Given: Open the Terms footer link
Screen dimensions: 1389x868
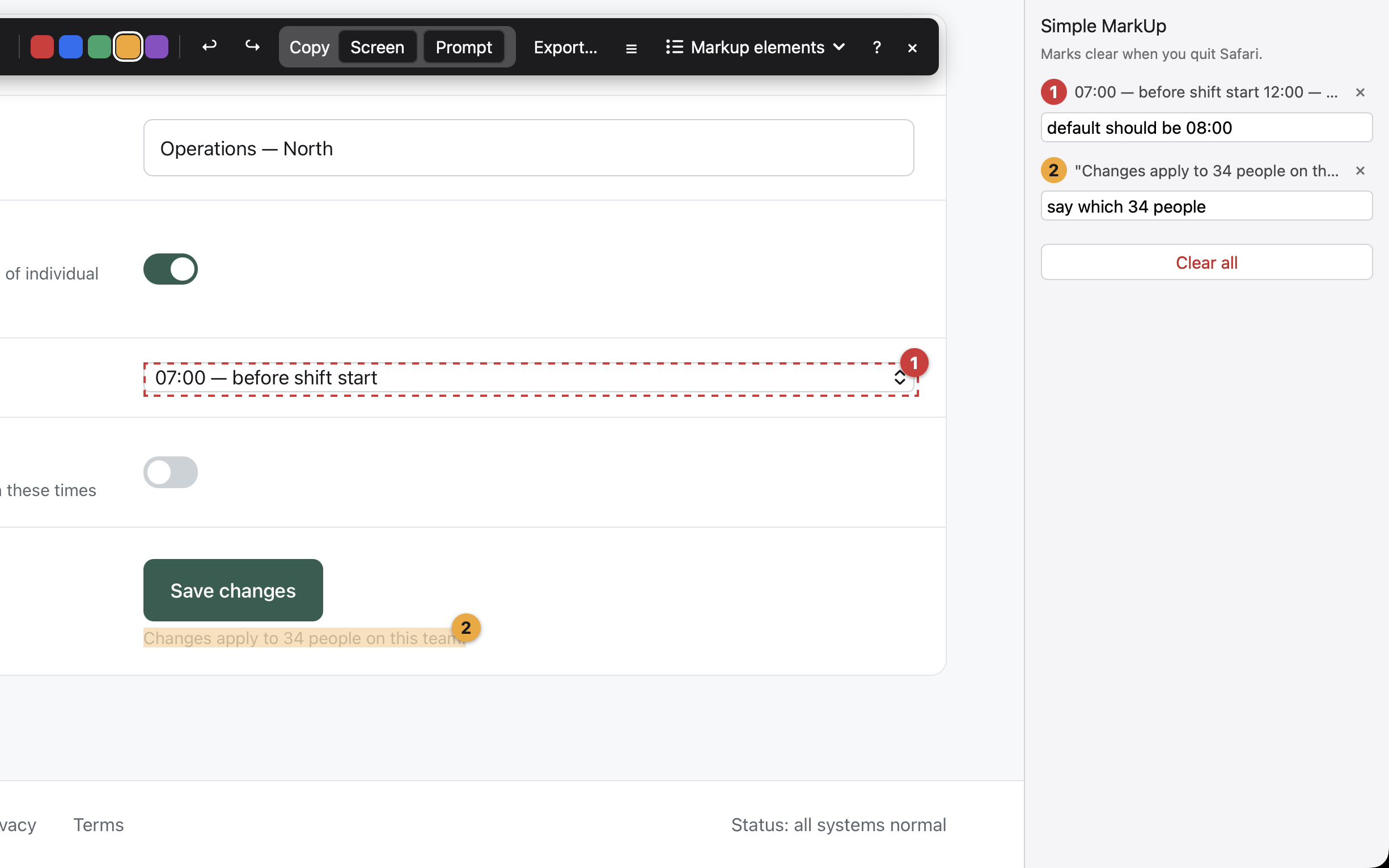Looking at the screenshot, I should [x=98, y=825].
